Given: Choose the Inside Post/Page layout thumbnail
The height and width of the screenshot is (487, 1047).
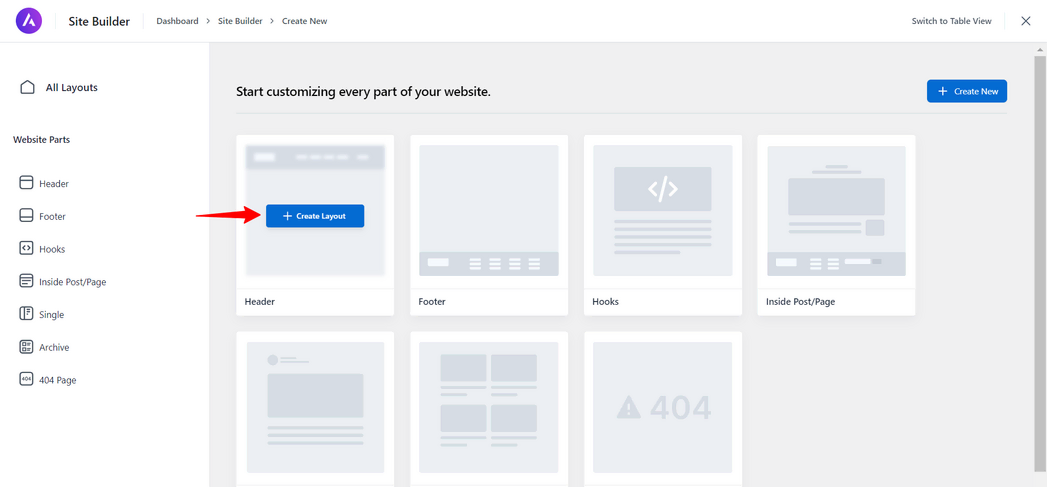Looking at the screenshot, I should pyautogui.click(x=836, y=210).
